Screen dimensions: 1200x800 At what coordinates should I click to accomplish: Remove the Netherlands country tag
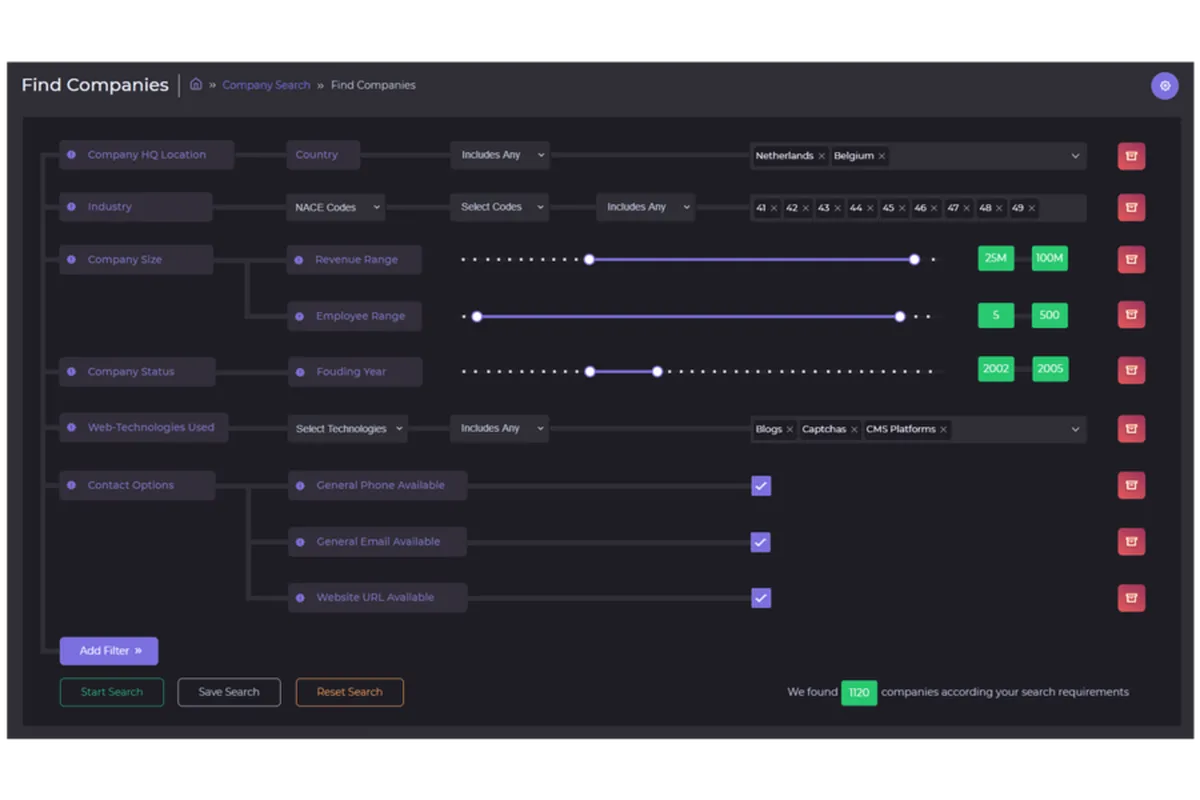point(822,156)
